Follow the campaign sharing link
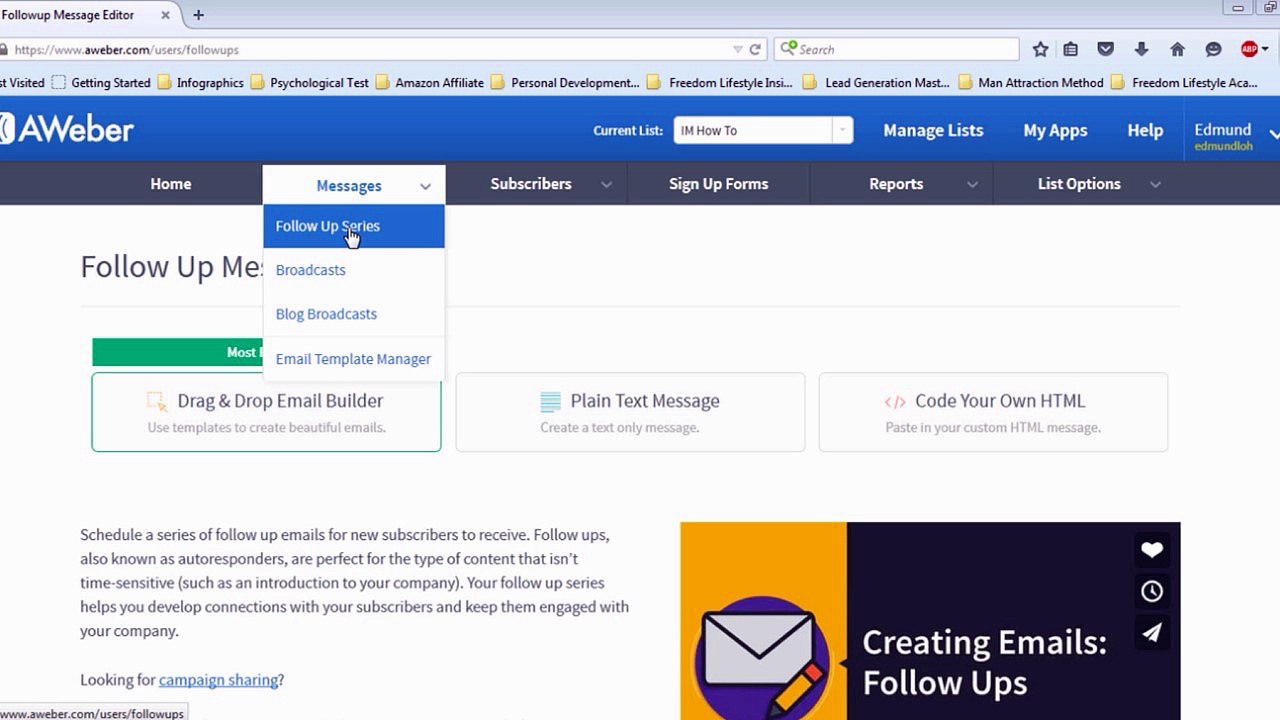Screen dimensions: 1280x720 [x=218, y=680]
